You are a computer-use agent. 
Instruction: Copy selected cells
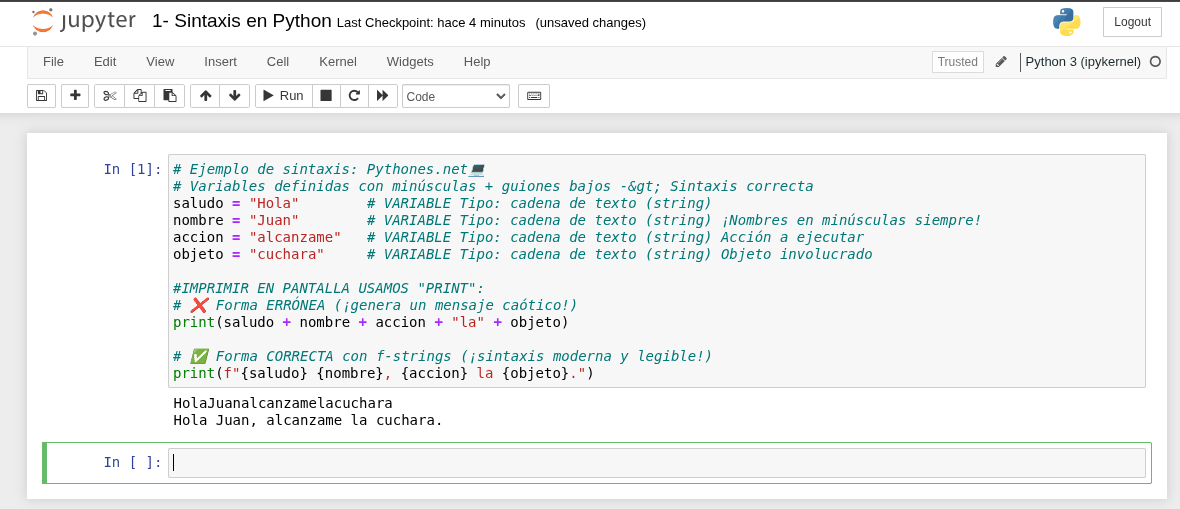coord(139,96)
